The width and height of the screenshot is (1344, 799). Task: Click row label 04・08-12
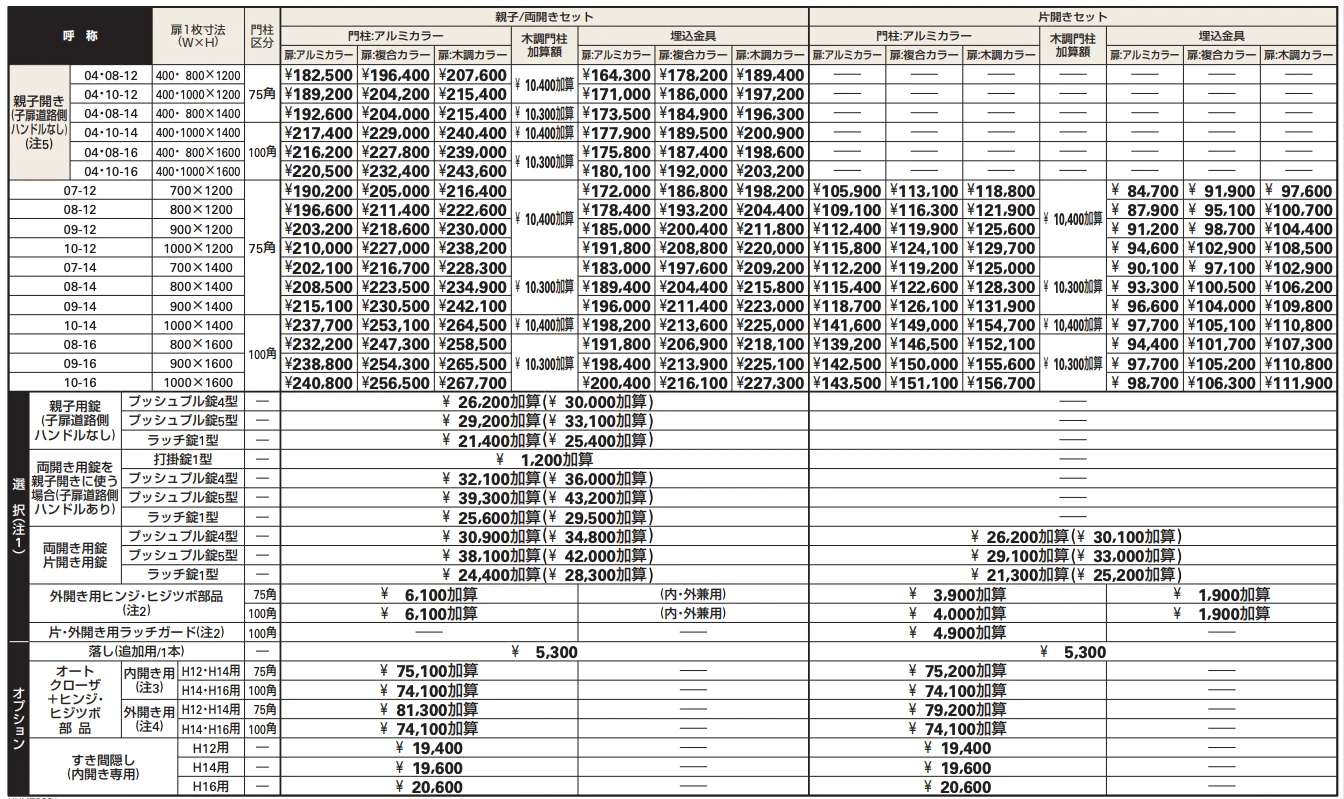[x=109, y=76]
